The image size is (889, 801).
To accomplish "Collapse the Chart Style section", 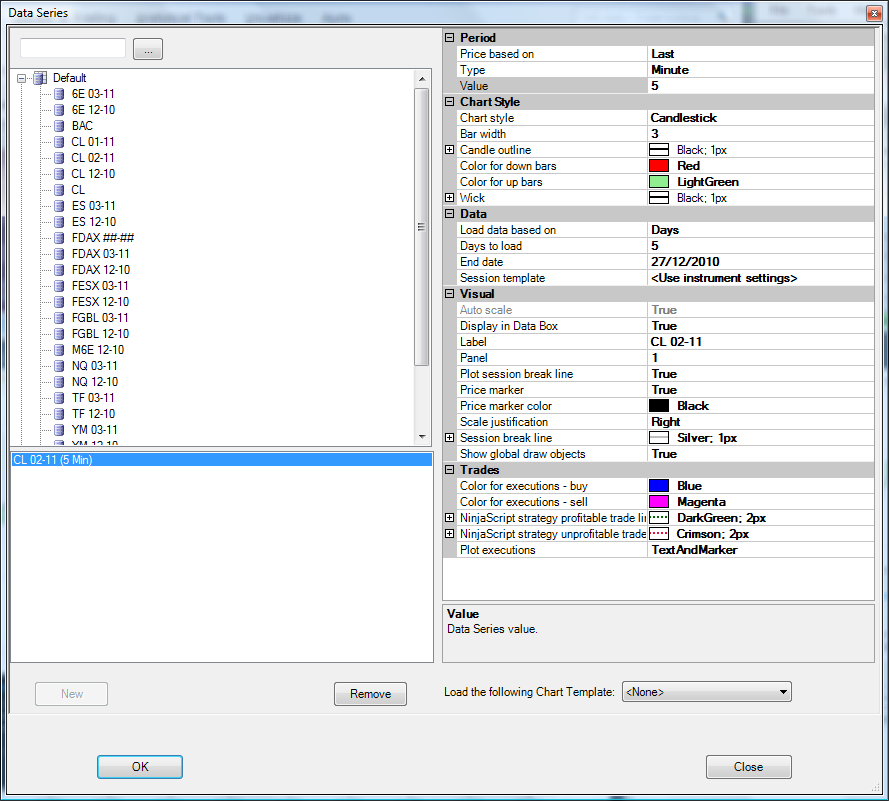I will (x=450, y=102).
